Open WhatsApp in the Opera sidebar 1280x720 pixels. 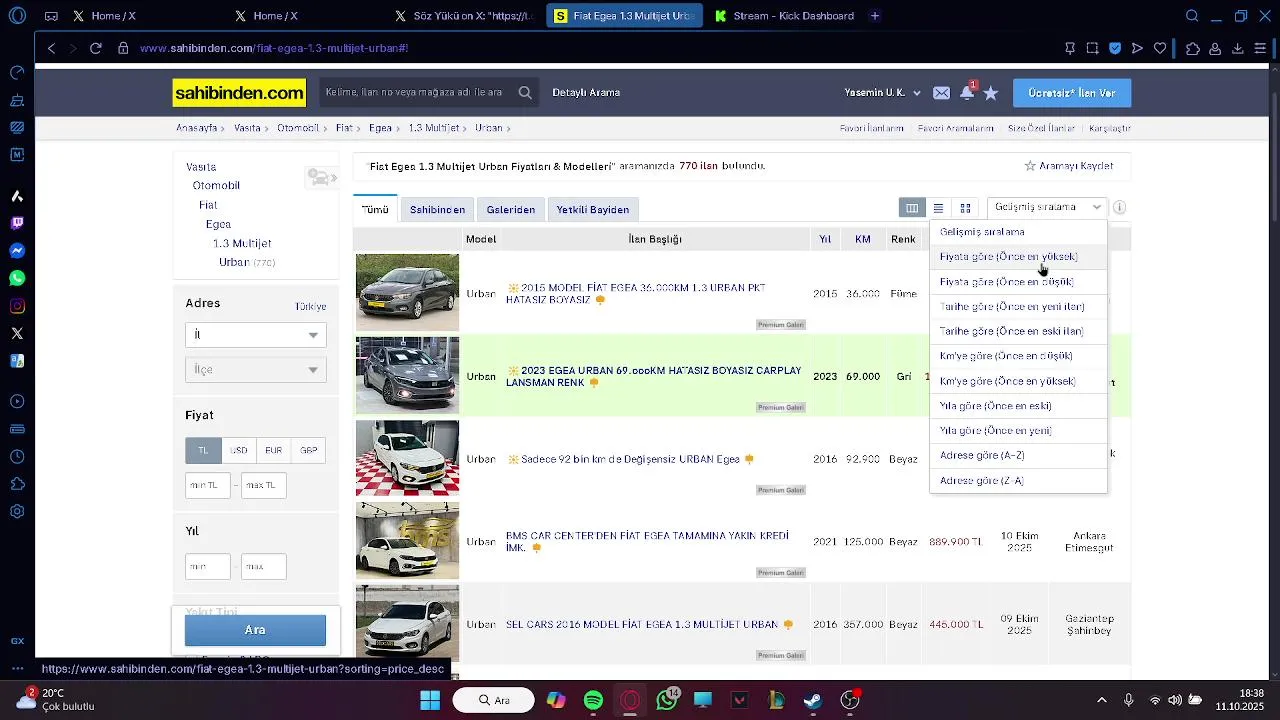coord(17,278)
